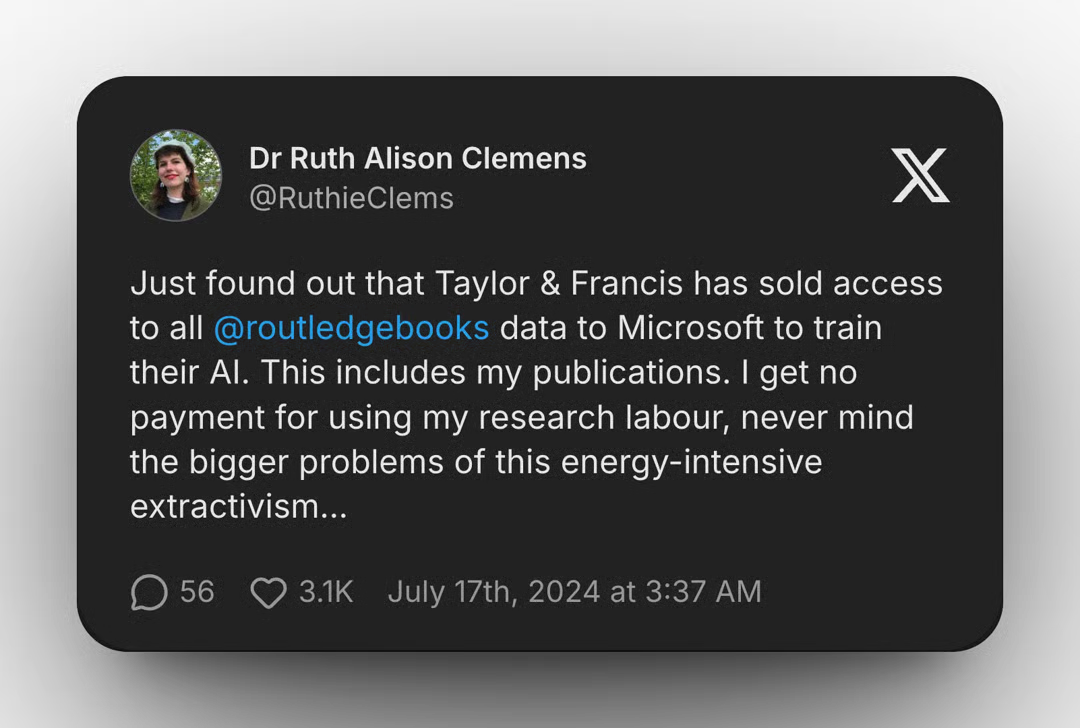Click the 56 replies count

click(197, 592)
